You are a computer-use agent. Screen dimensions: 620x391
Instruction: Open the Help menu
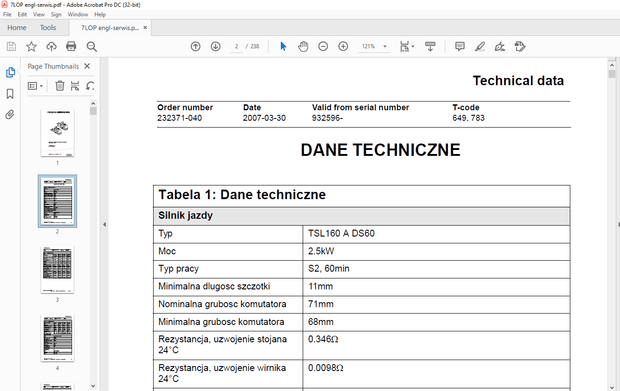[x=100, y=15]
